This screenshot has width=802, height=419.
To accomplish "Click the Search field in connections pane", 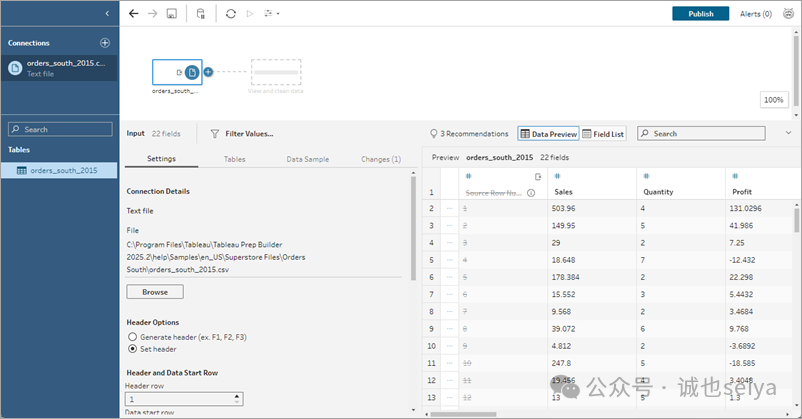I will pos(60,129).
